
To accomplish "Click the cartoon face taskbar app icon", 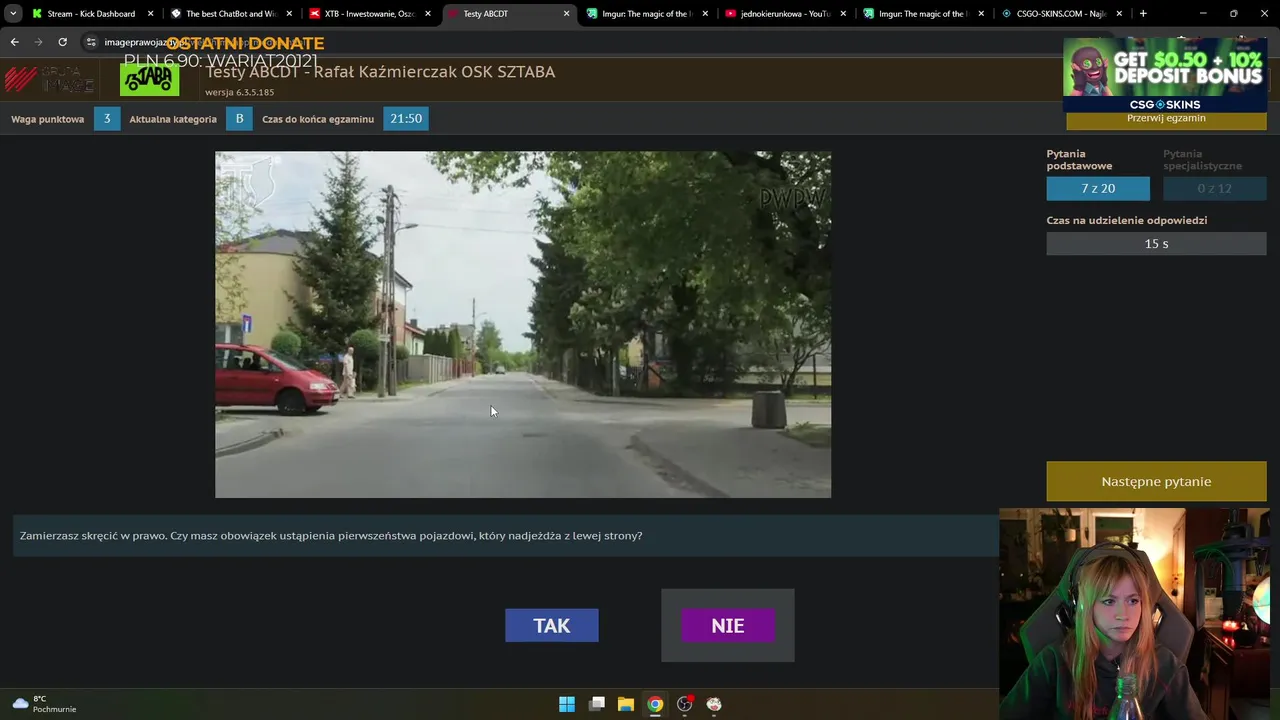I will (x=714, y=704).
